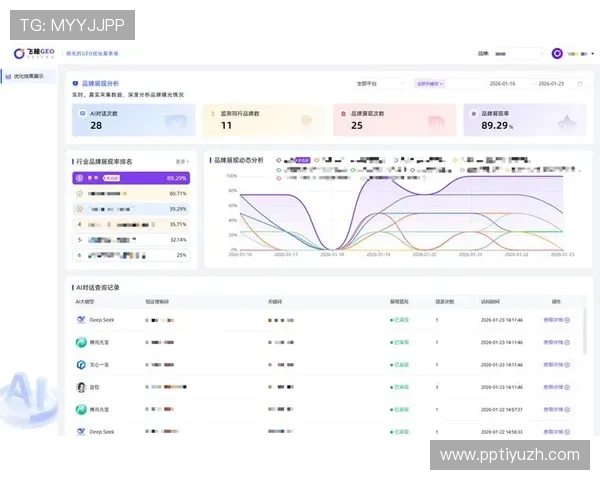
Task: Remove the selected keyword tag in the filter
Action: 441,83
